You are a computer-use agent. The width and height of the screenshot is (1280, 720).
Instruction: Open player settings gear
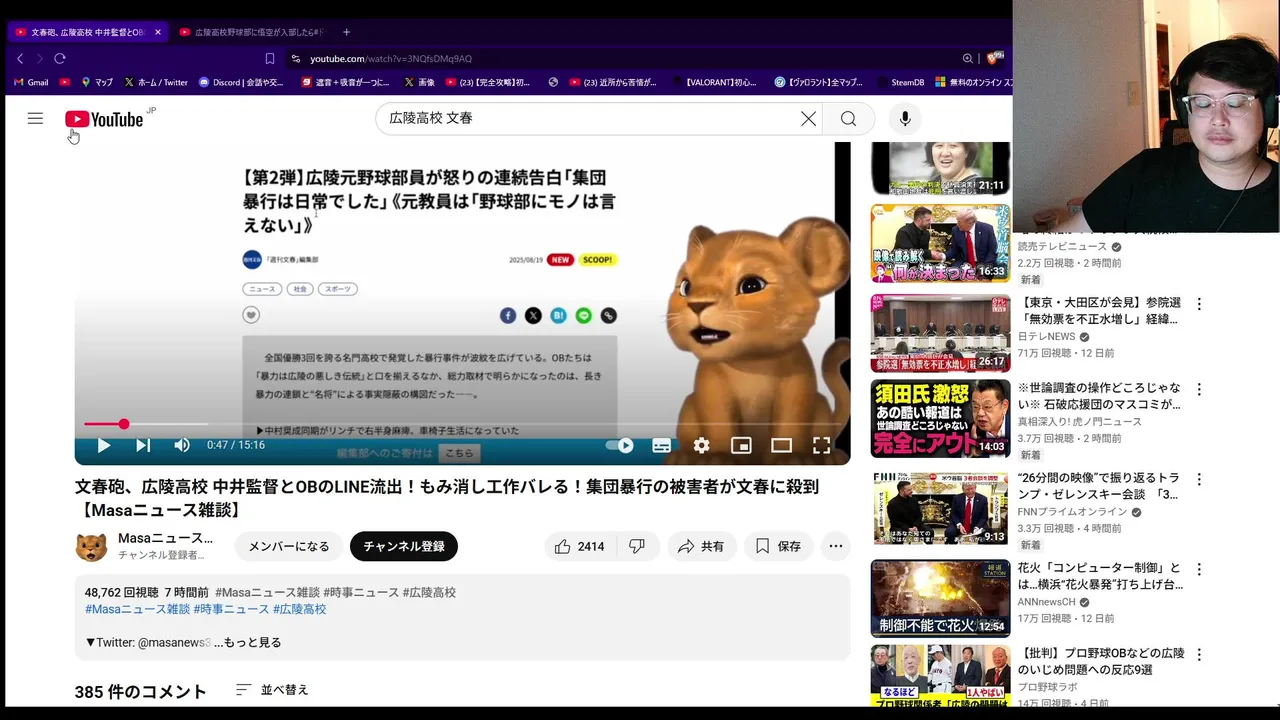(701, 446)
